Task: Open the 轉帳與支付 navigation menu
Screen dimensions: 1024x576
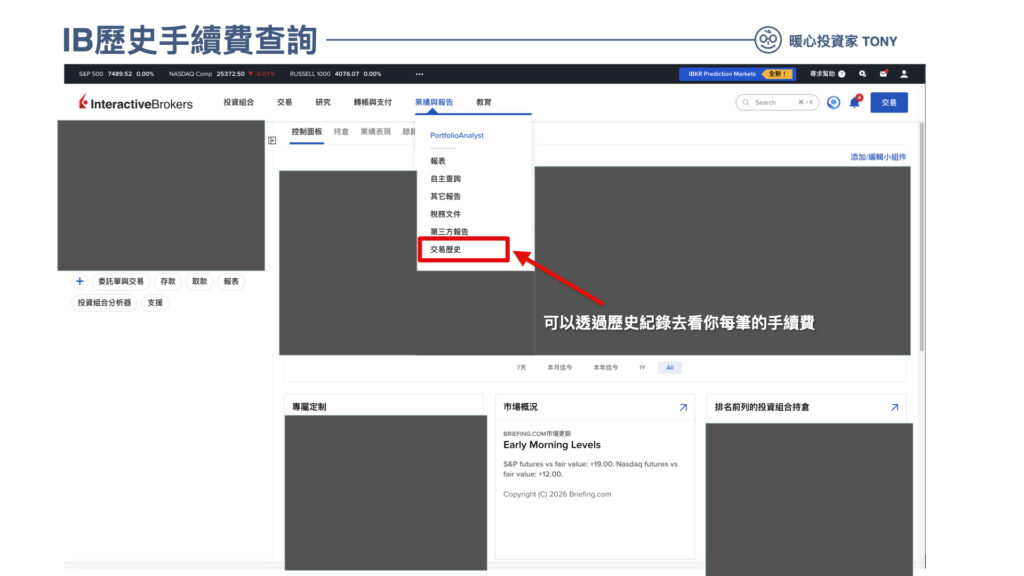Action: click(372, 102)
